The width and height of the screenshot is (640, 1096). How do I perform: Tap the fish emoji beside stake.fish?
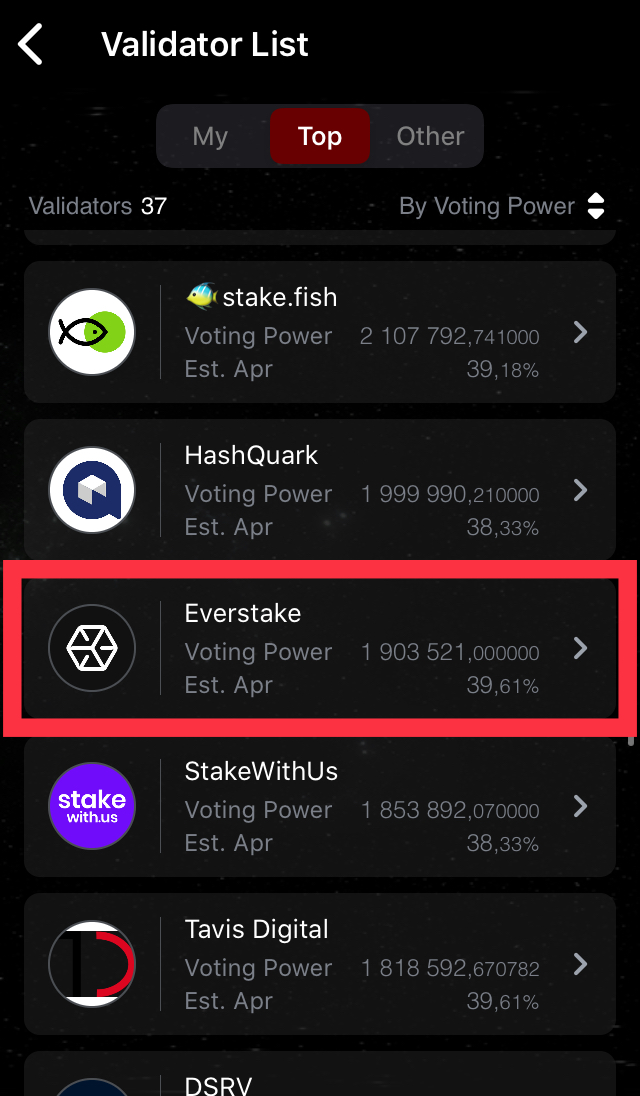[202, 297]
